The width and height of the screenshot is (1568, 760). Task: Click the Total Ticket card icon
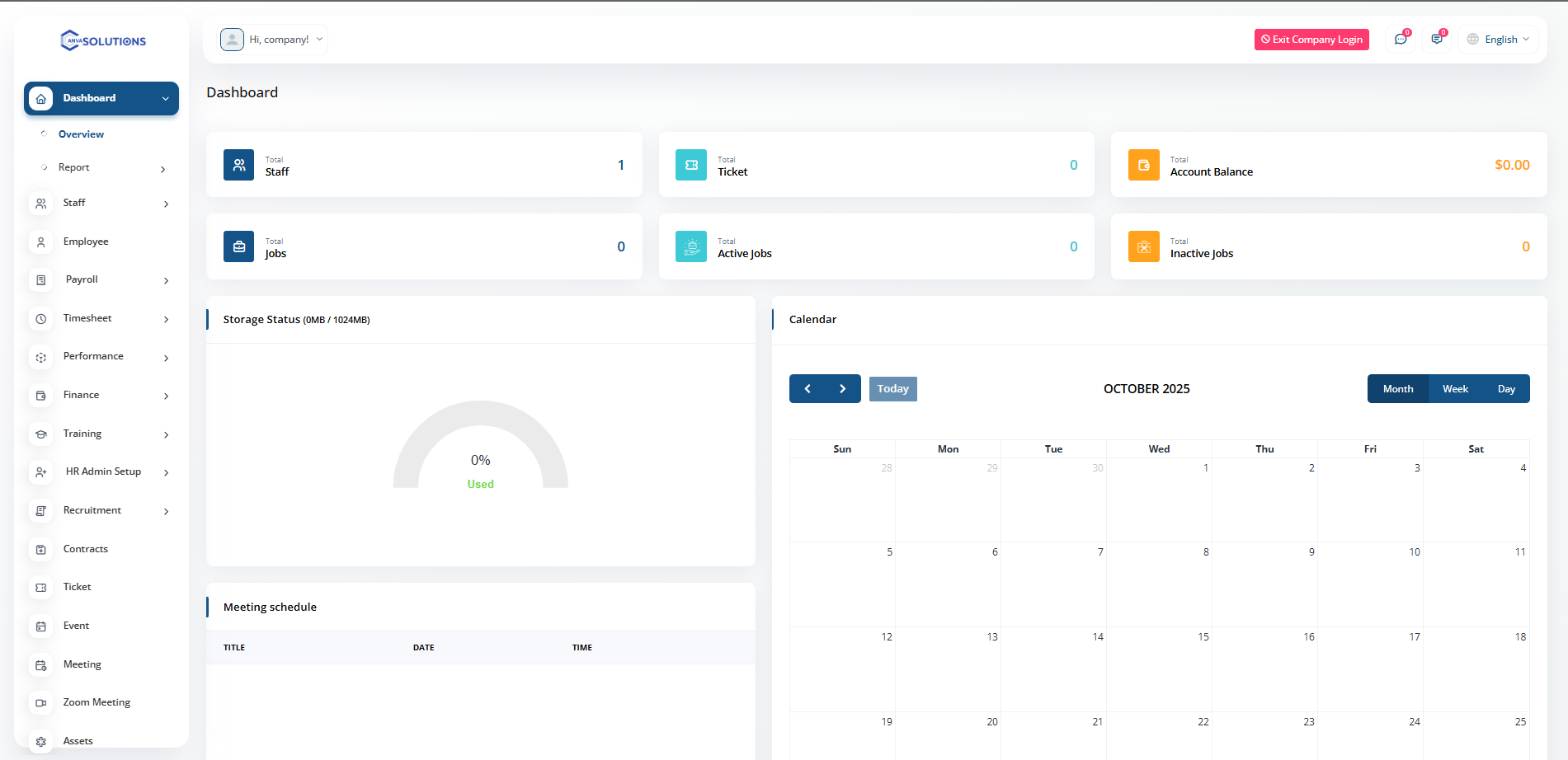coord(691,165)
